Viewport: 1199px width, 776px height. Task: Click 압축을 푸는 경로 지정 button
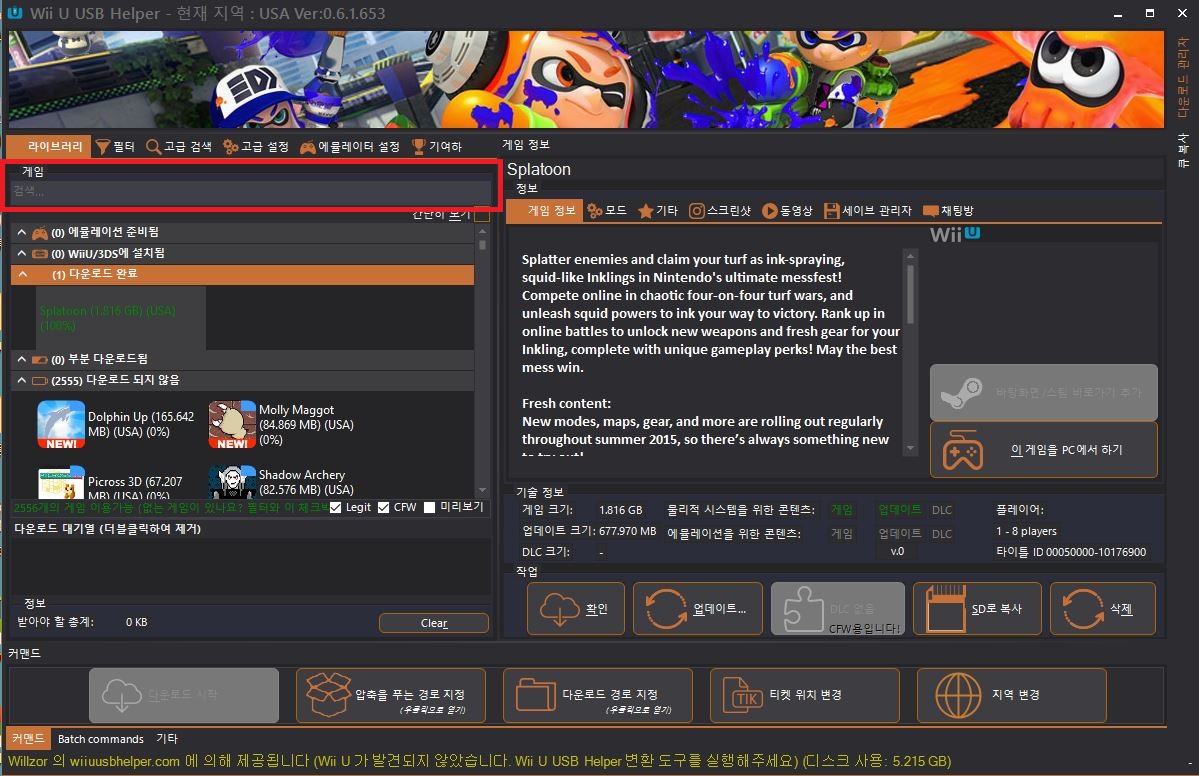(x=391, y=695)
